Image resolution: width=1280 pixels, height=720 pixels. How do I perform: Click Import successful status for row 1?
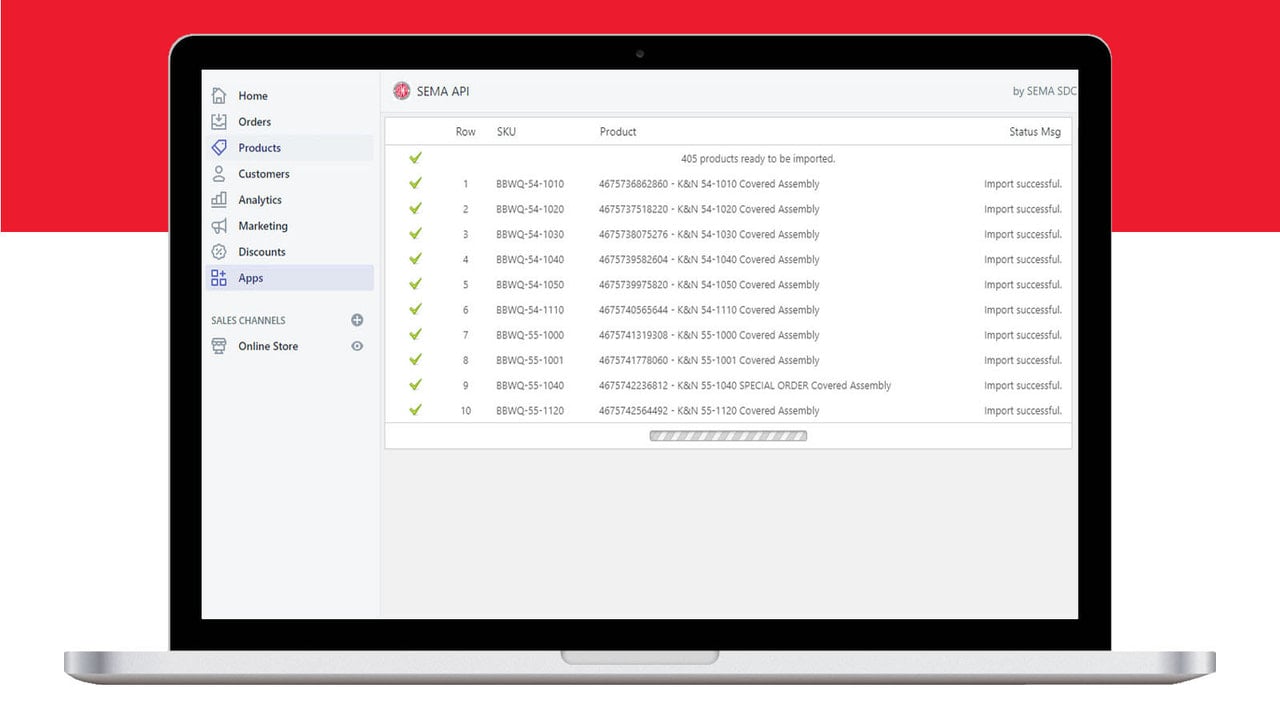(x=1023, y=184)
